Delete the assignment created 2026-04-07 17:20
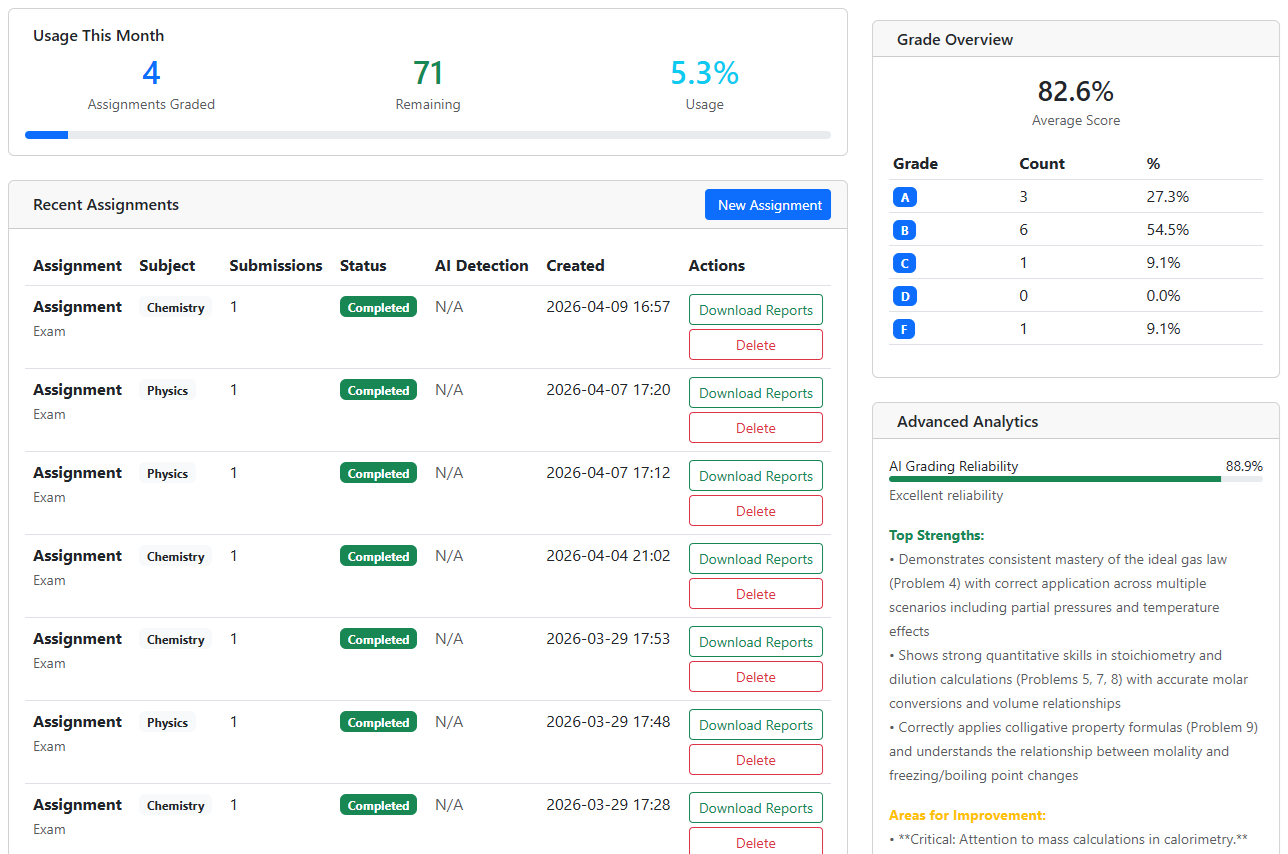 click(x=755, y=427)
